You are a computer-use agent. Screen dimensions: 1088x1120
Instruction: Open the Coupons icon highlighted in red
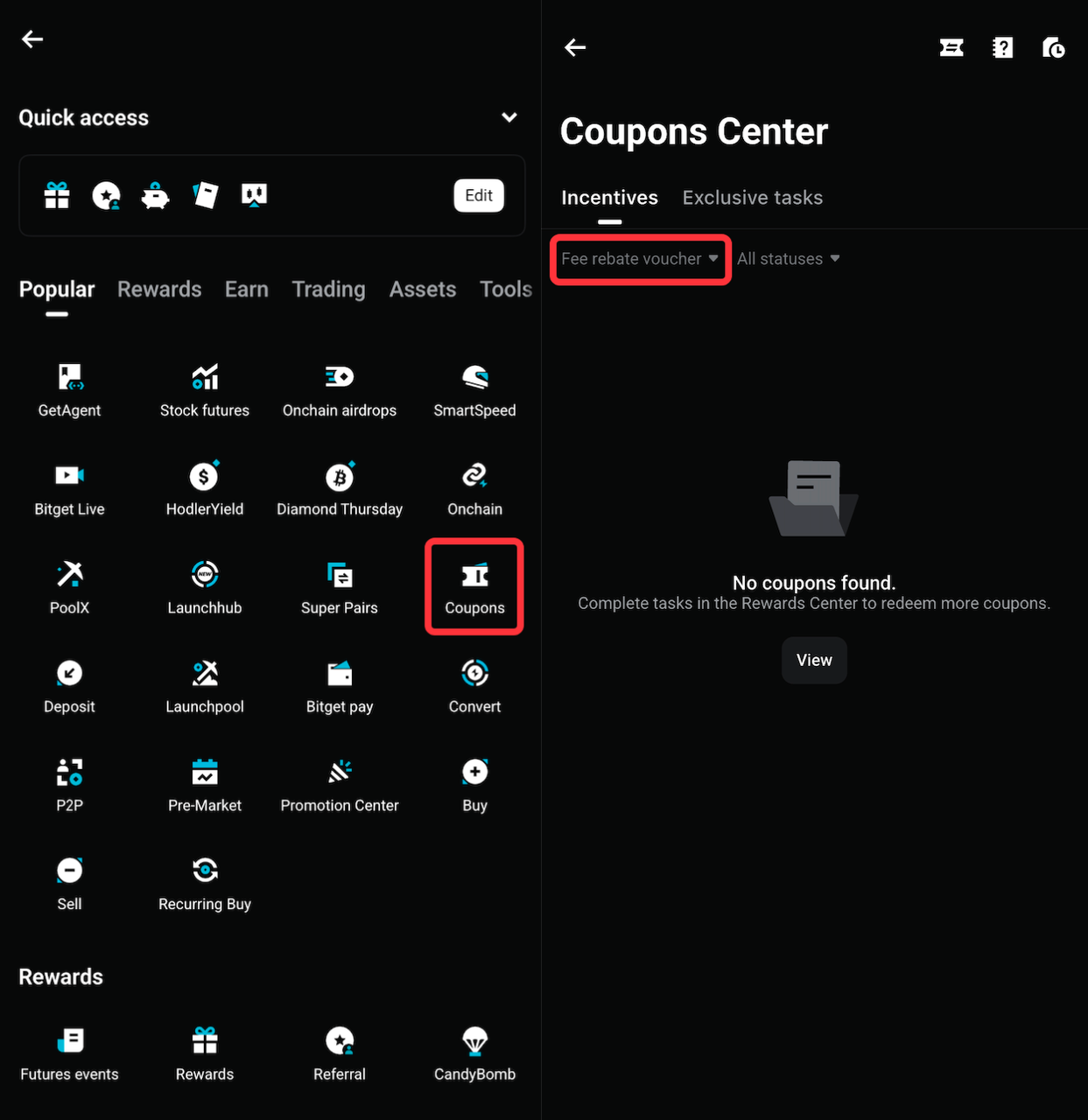(x=474, y=586)
